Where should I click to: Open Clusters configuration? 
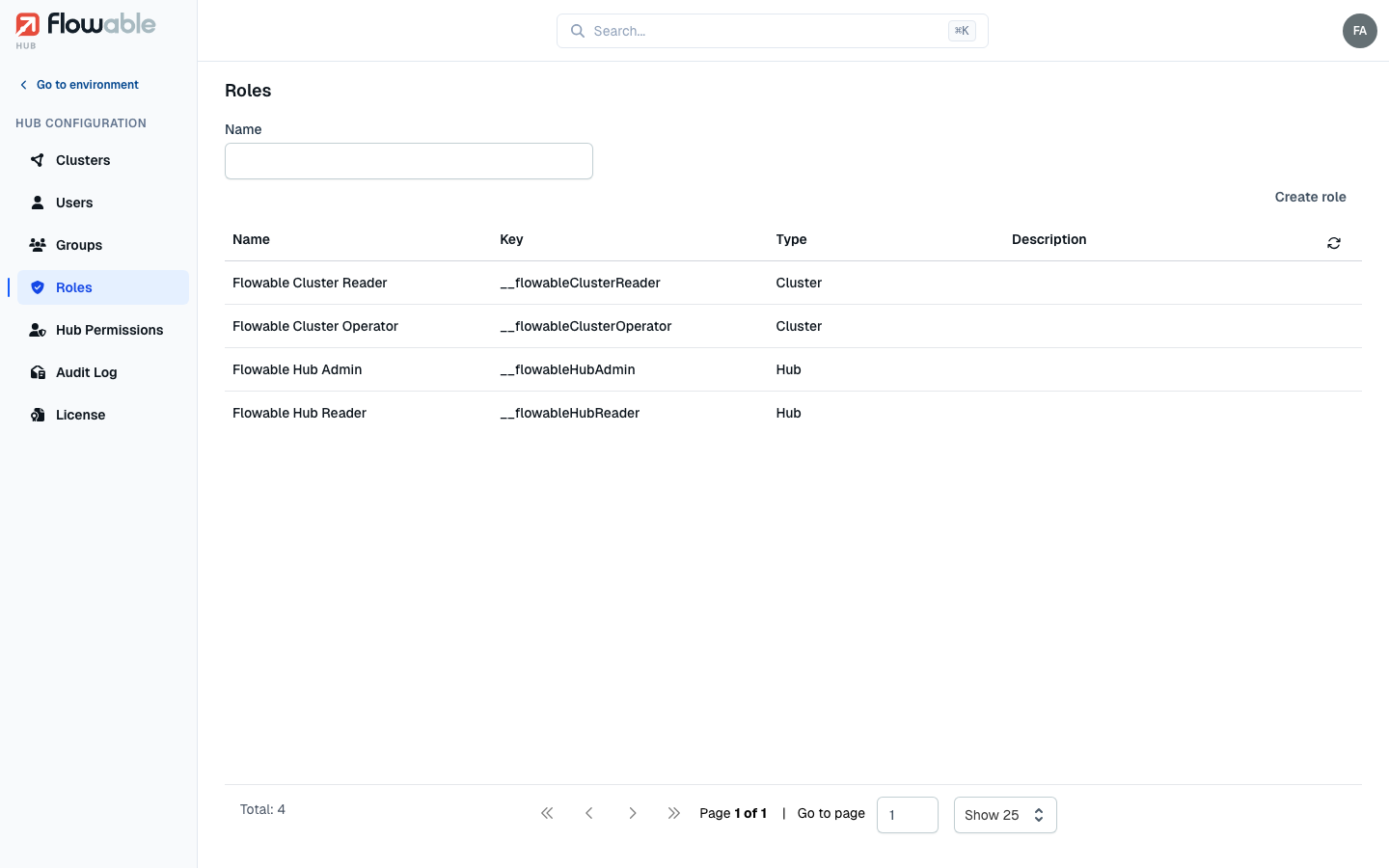(103, 160)
